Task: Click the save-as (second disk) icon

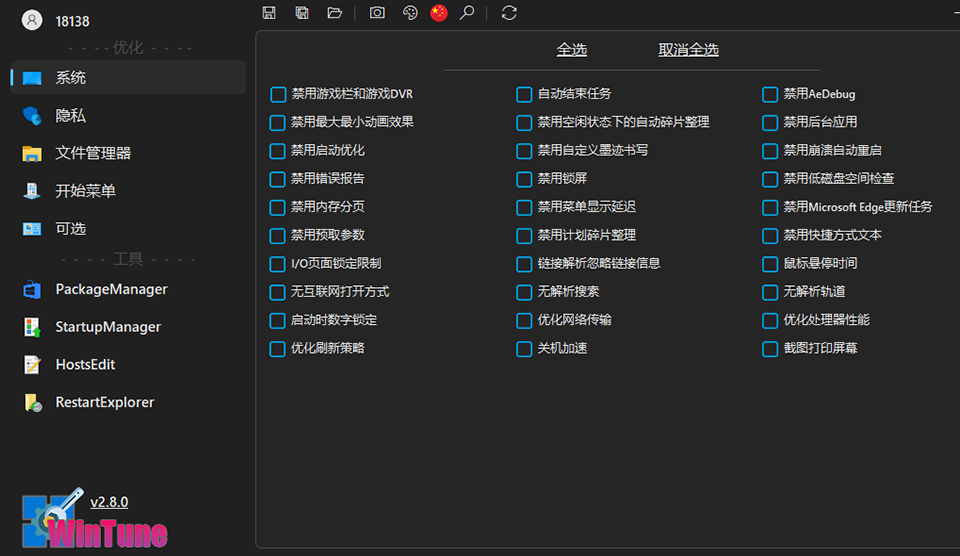Action: click(x=302, y=12)
